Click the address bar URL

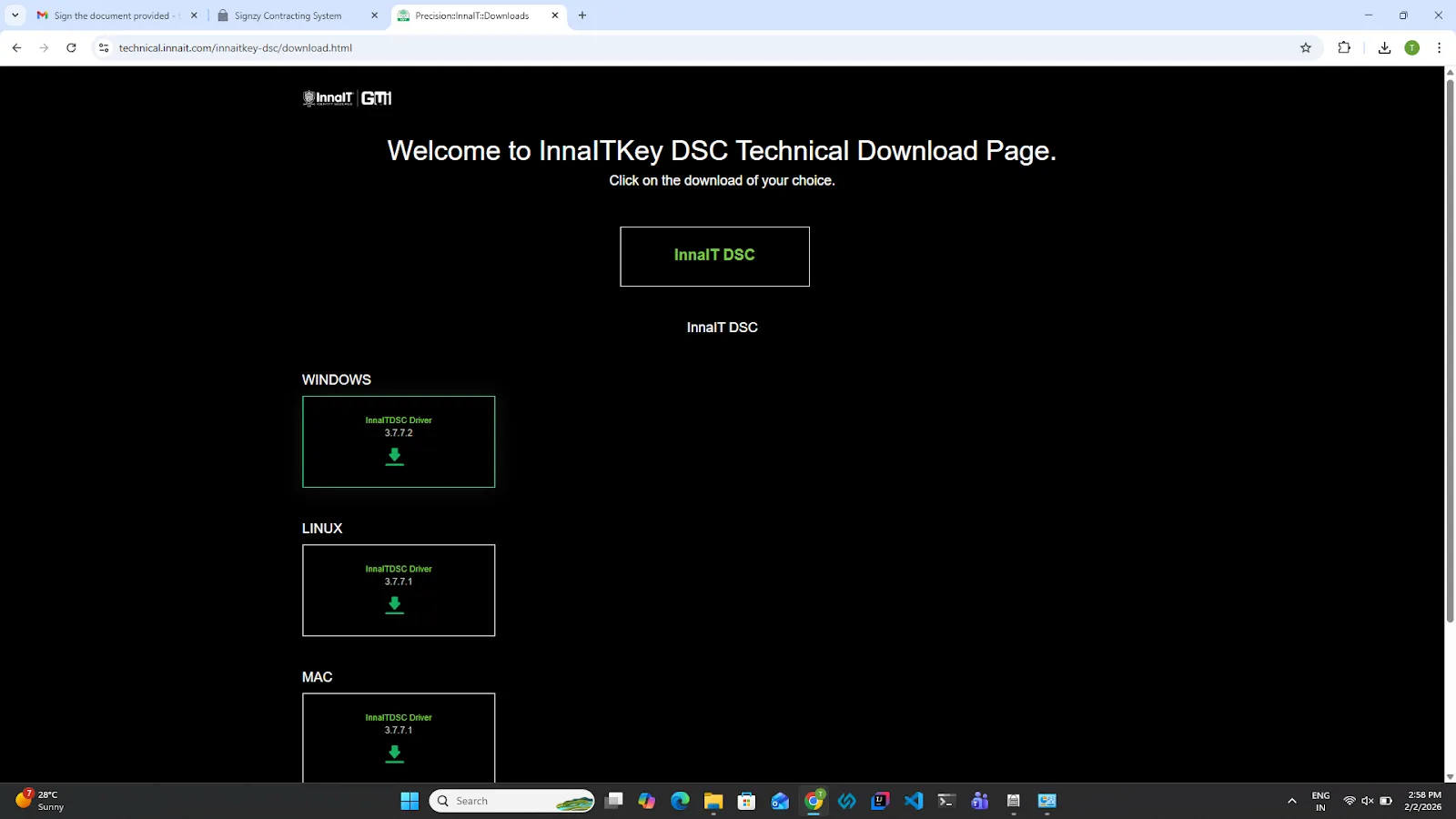pos(235,48)
